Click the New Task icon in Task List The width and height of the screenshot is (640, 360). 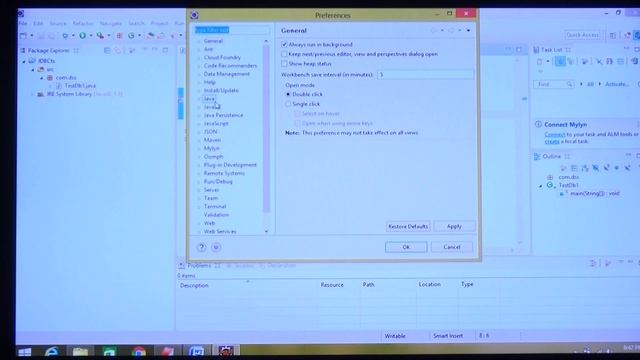pos(540,62)
